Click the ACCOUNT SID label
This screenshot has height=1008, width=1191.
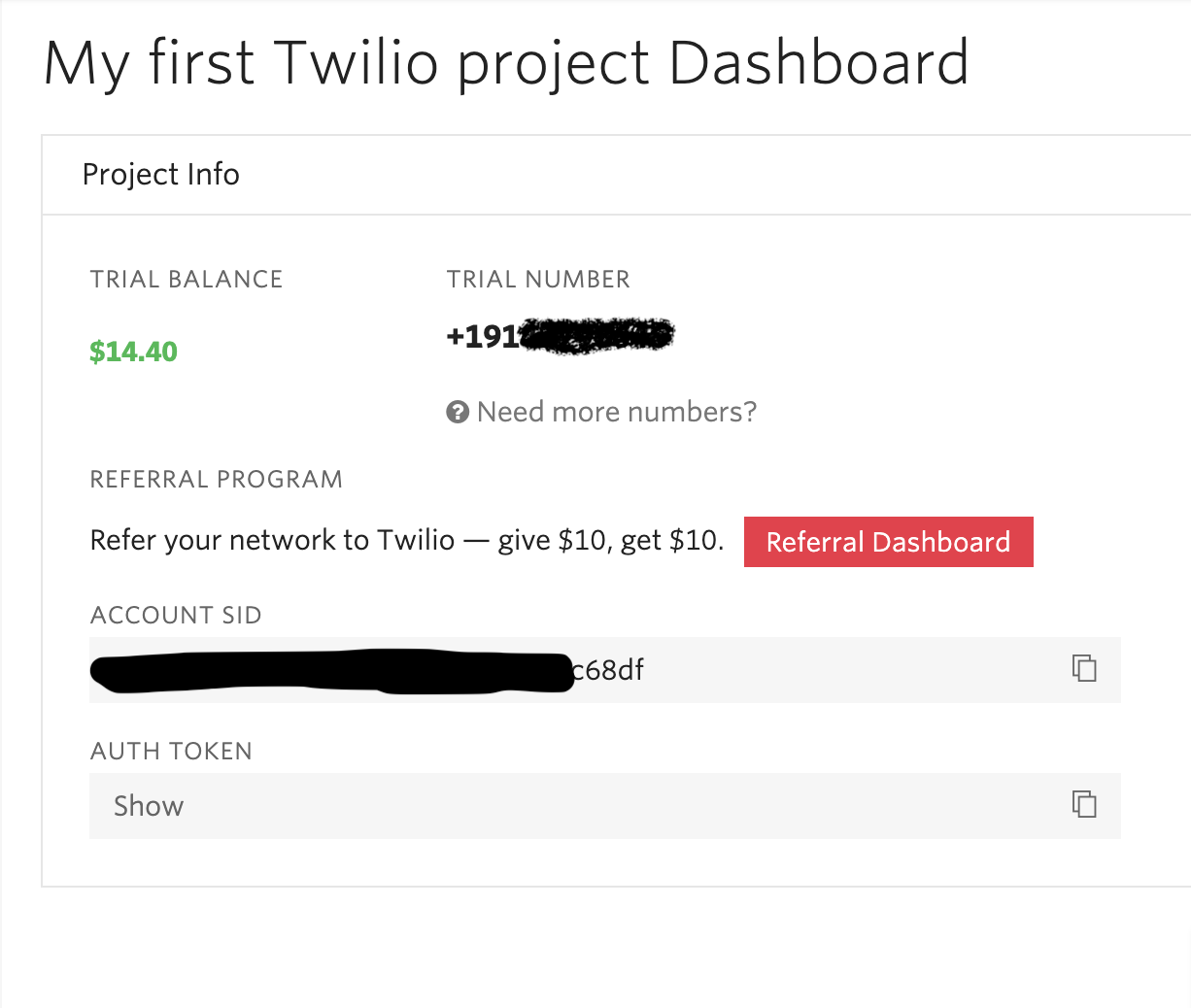(176, 616)
